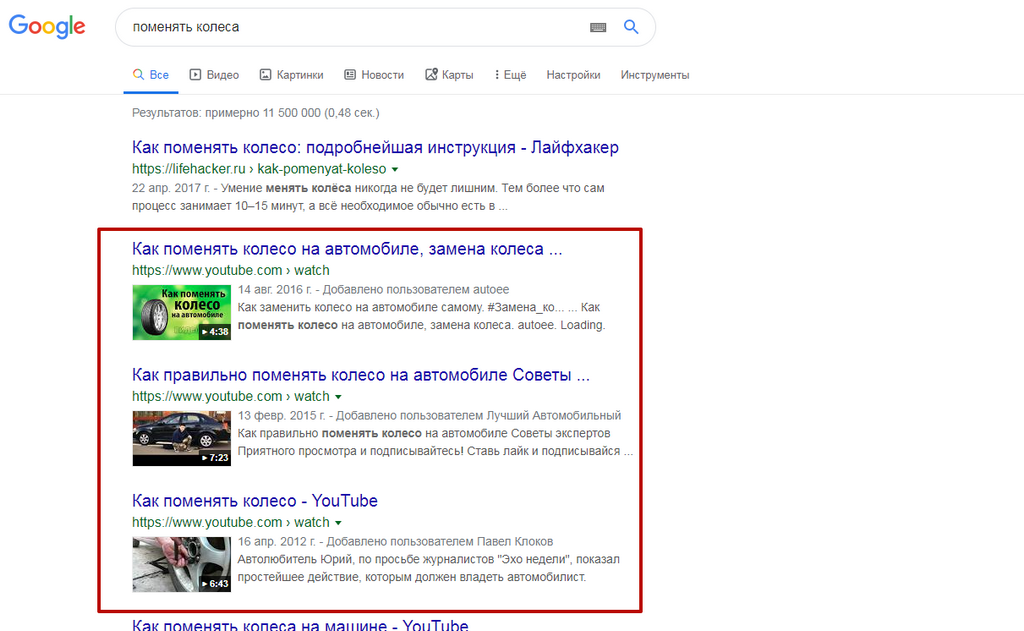This screenshot has width=1024, height=631.
Task: Expand dropdown arrow beside 13 февр. 2015 result URL
Action: pyautogui.click(x=338, y=397)
